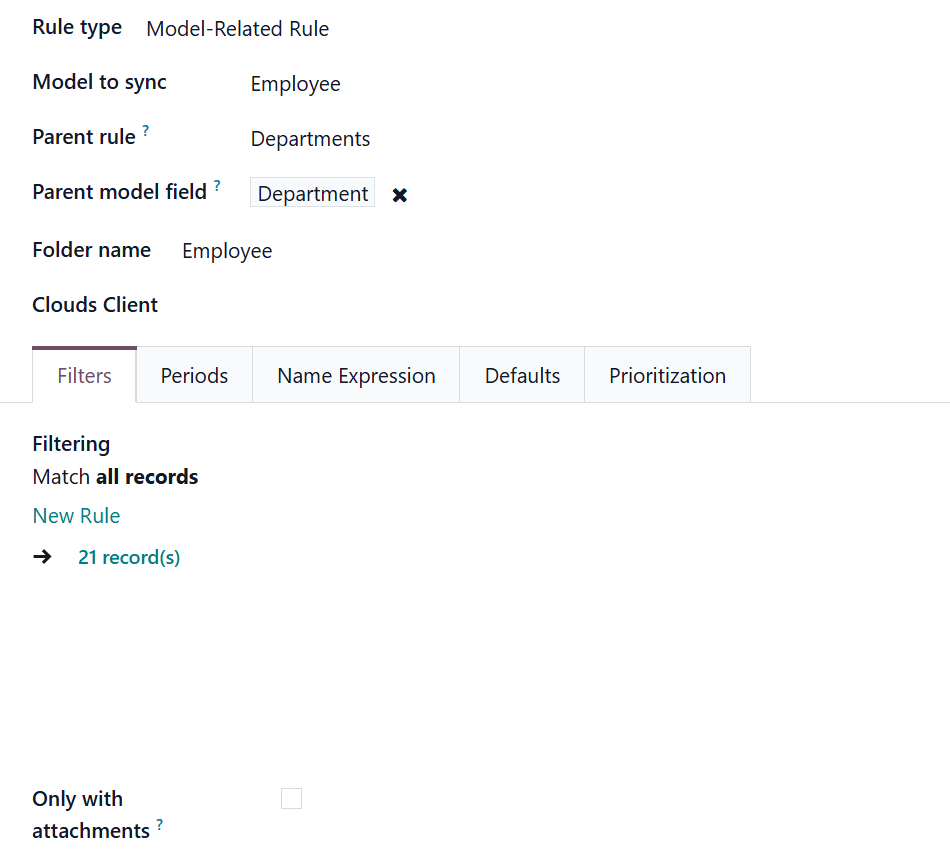Select the Defaults tab
950x868 pixels.
(x=522, y=376)
